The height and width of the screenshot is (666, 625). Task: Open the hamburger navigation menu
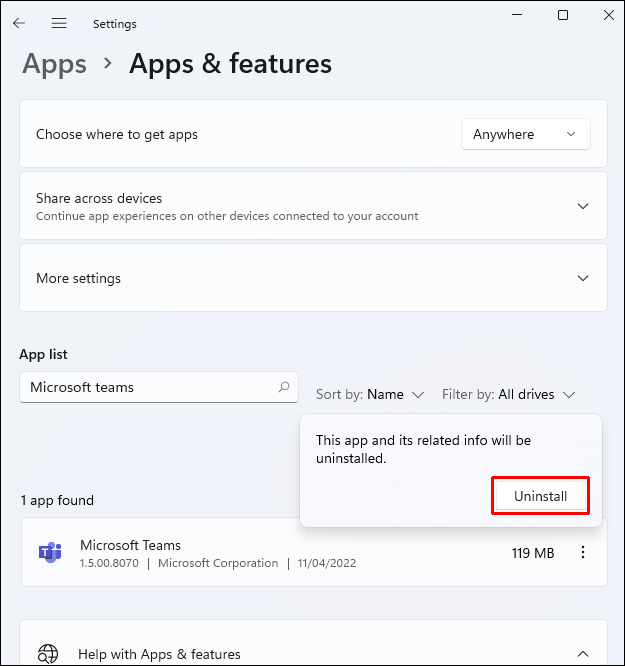pyautogui.click(x=59, y=23)
